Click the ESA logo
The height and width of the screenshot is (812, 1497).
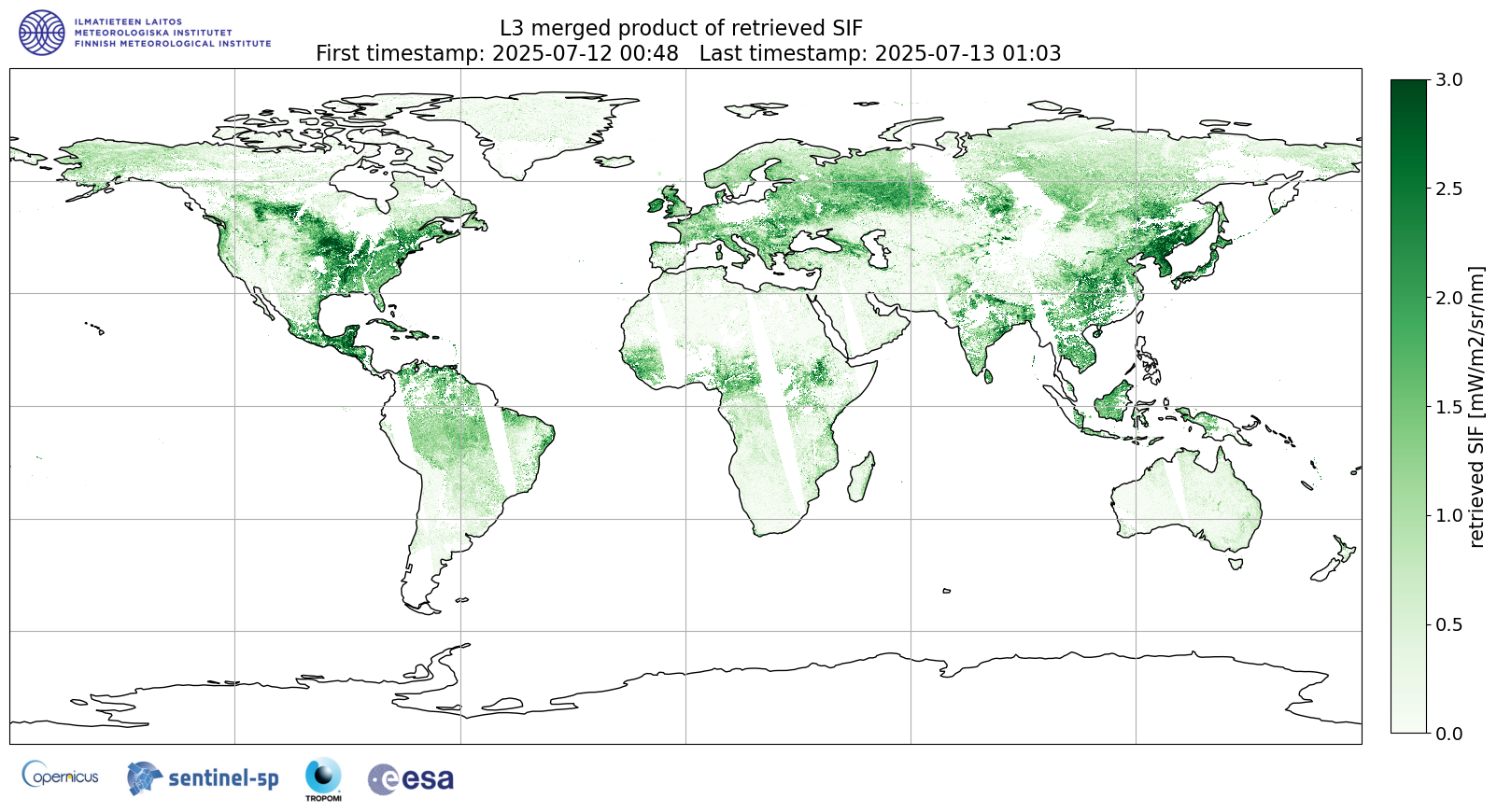pyautogui.click(x=411, y=778)
